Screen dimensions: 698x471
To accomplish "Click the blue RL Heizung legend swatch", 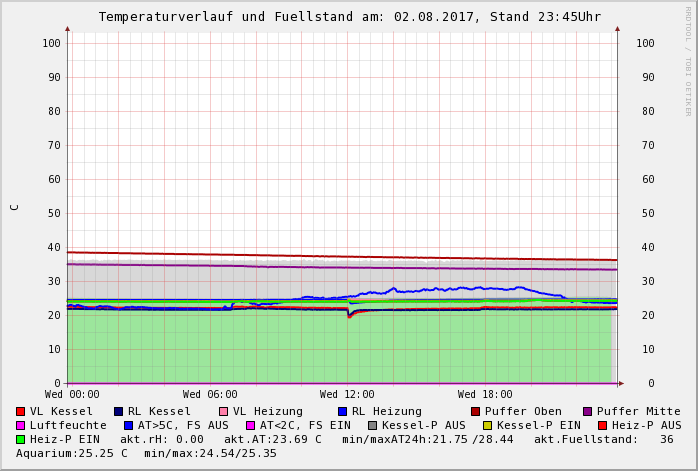I will 342,411.
